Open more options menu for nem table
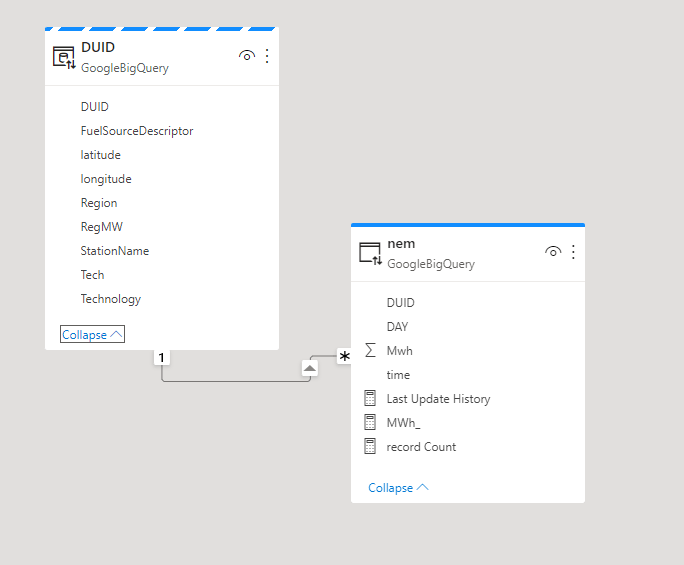The height and width of the screenshot is (565, 684). [x=573, y=252]
